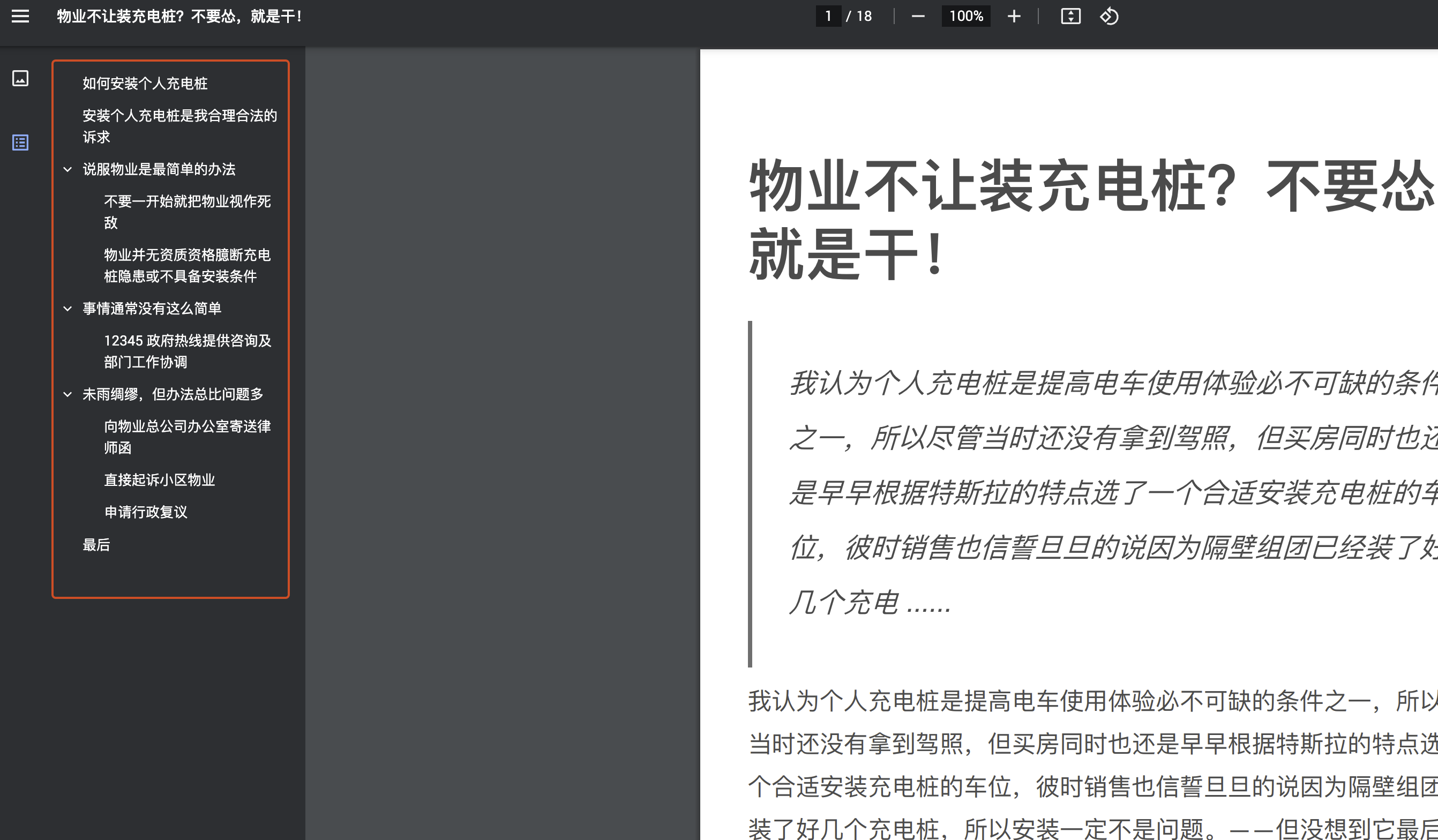Open the document outline panel icon
Viewport: 1438px width, 840px height.
pos(20,142)
